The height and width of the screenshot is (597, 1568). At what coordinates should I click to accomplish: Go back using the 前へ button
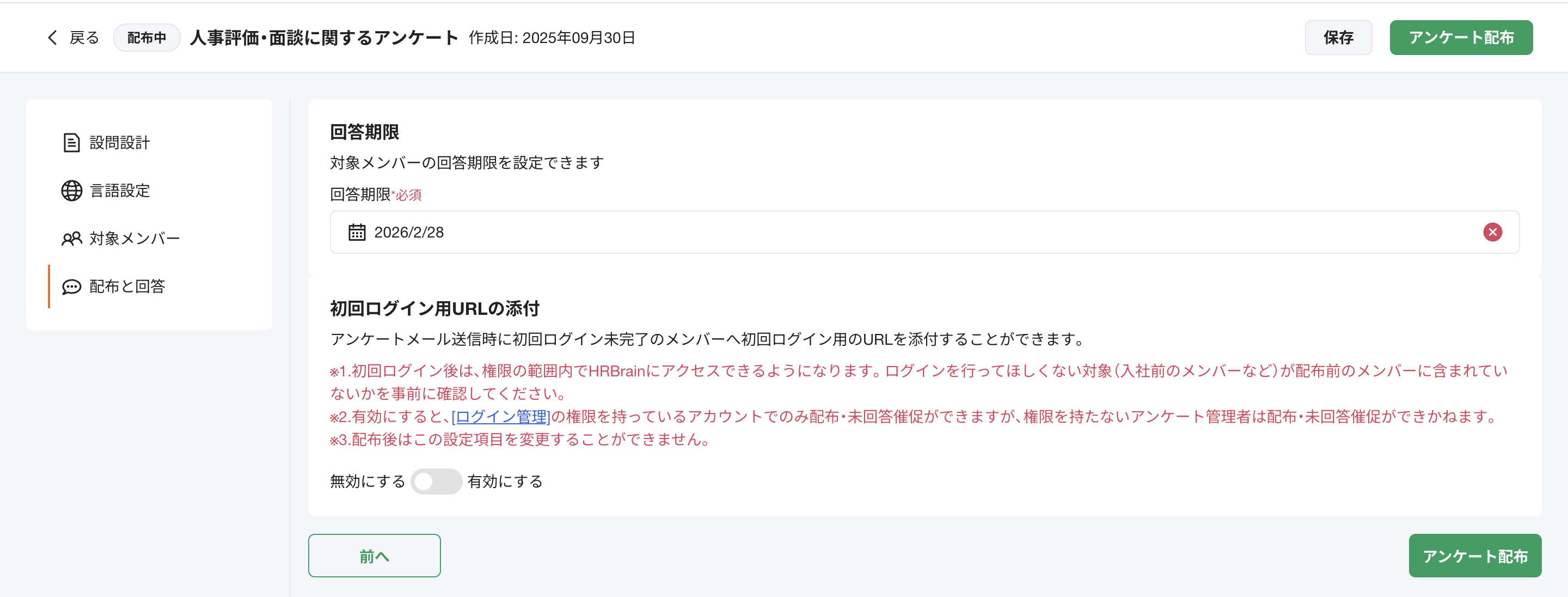373,555
